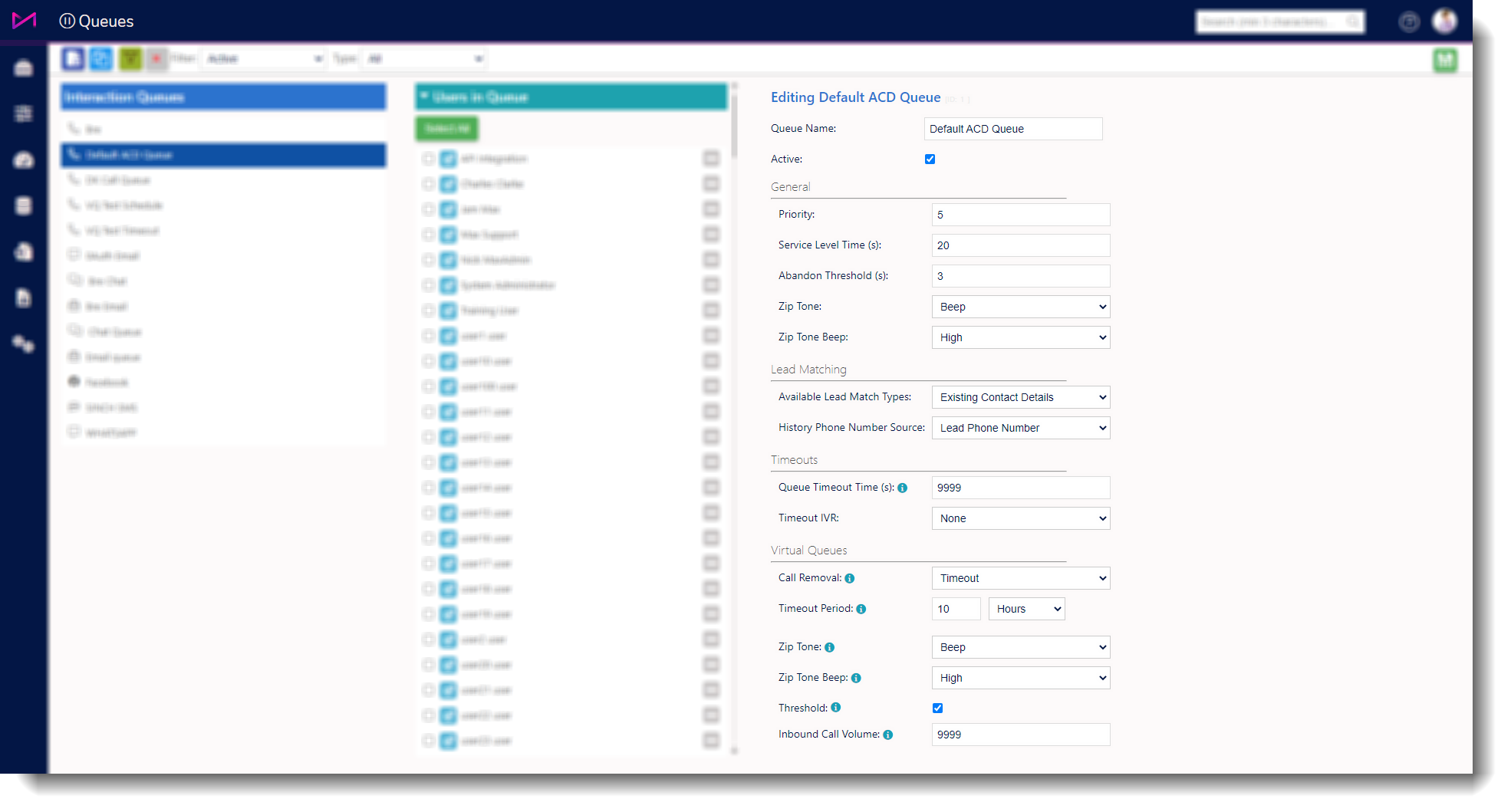This screenshot has height=812, width=1511.
Task: Click the magenta logo in top-left corner
Action: click(x=24, y=20)
